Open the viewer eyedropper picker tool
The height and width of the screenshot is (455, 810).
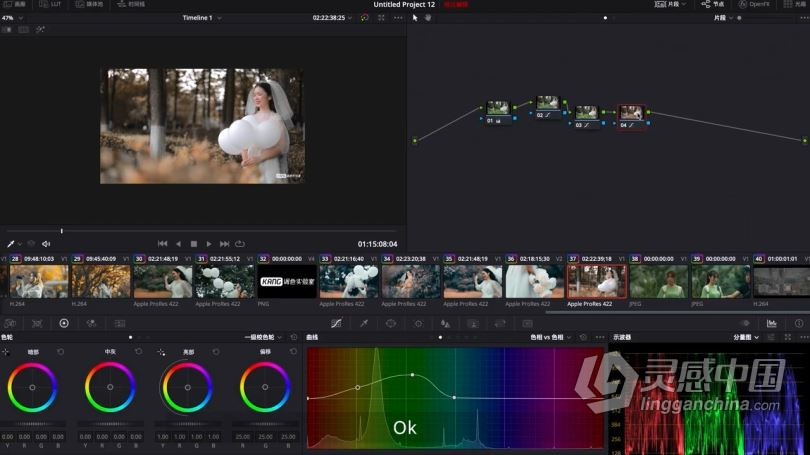tap(10, 244)
